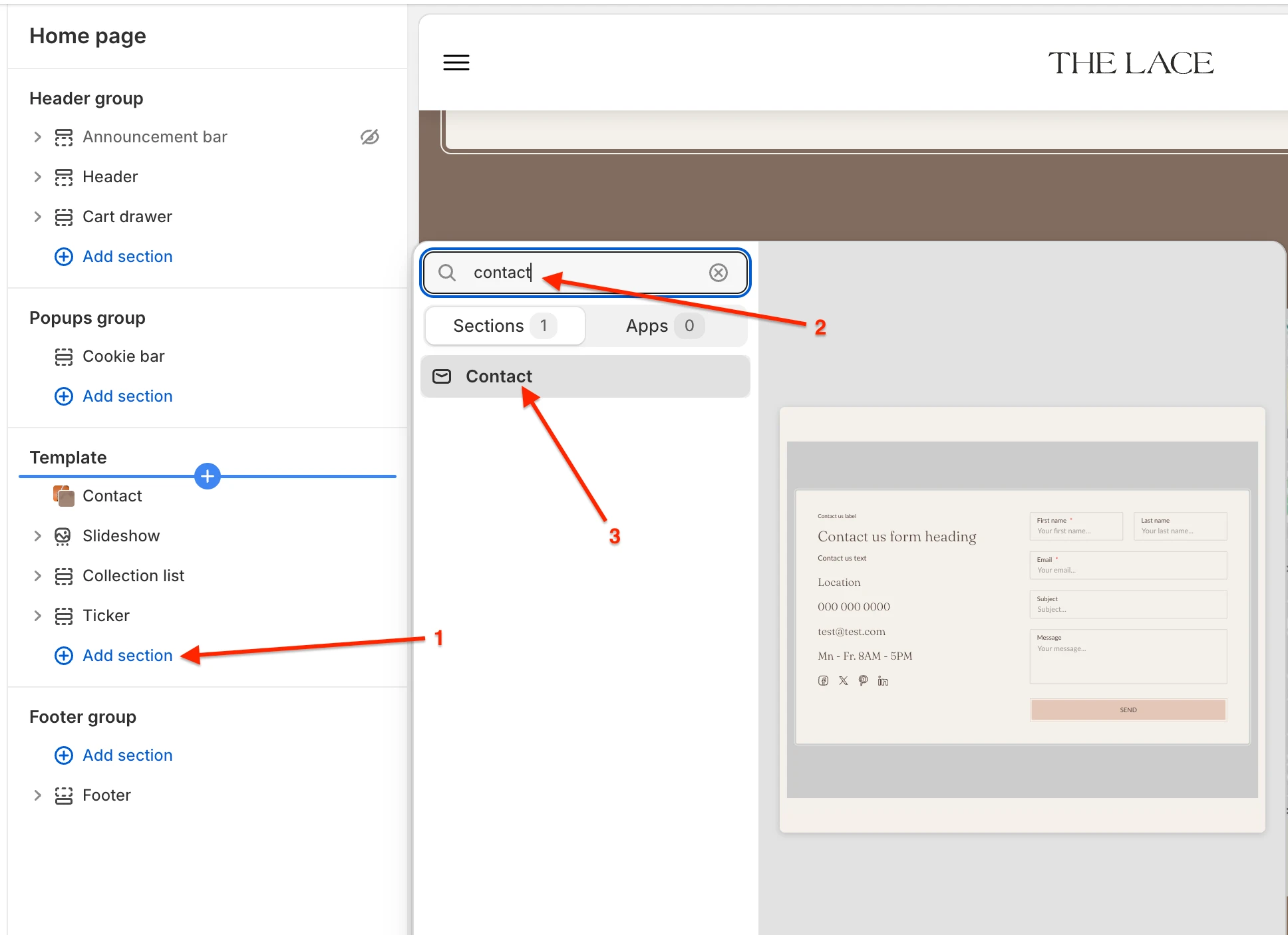The height and width of the screenshot is (935, 1288).
Task: Add section in Footer group
Action: 114,755
